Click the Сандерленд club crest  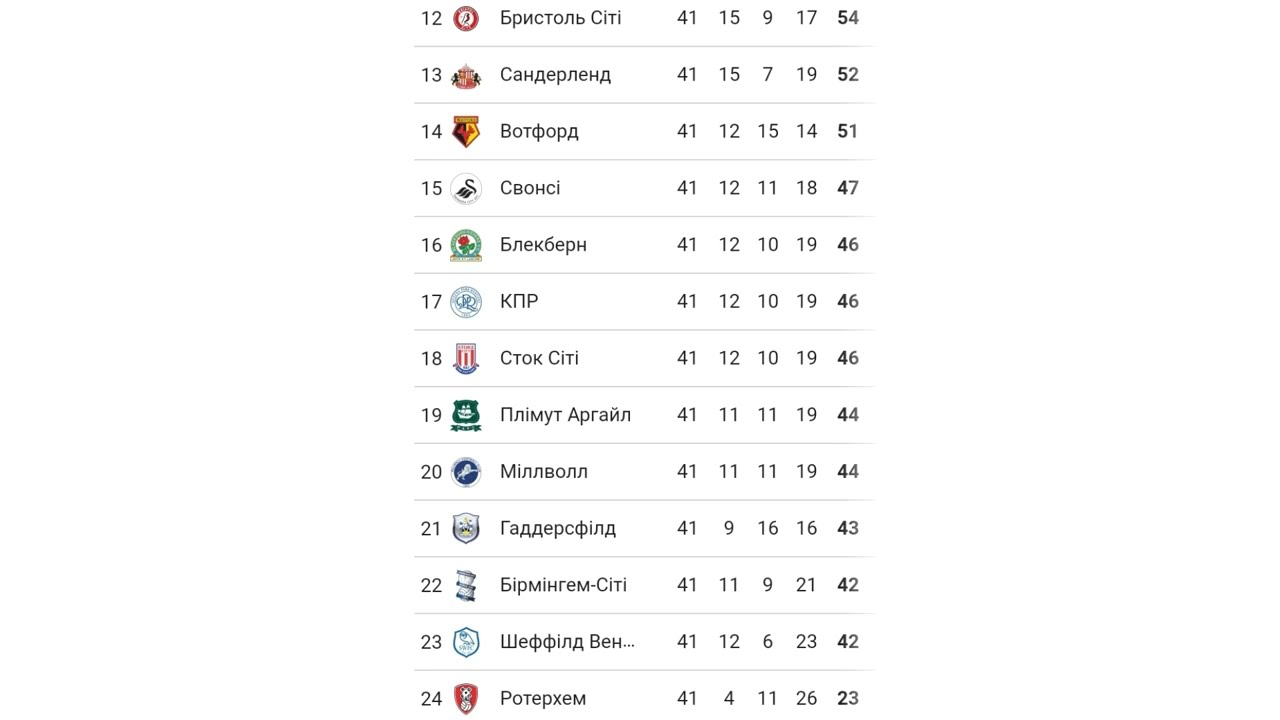point(465,75)
